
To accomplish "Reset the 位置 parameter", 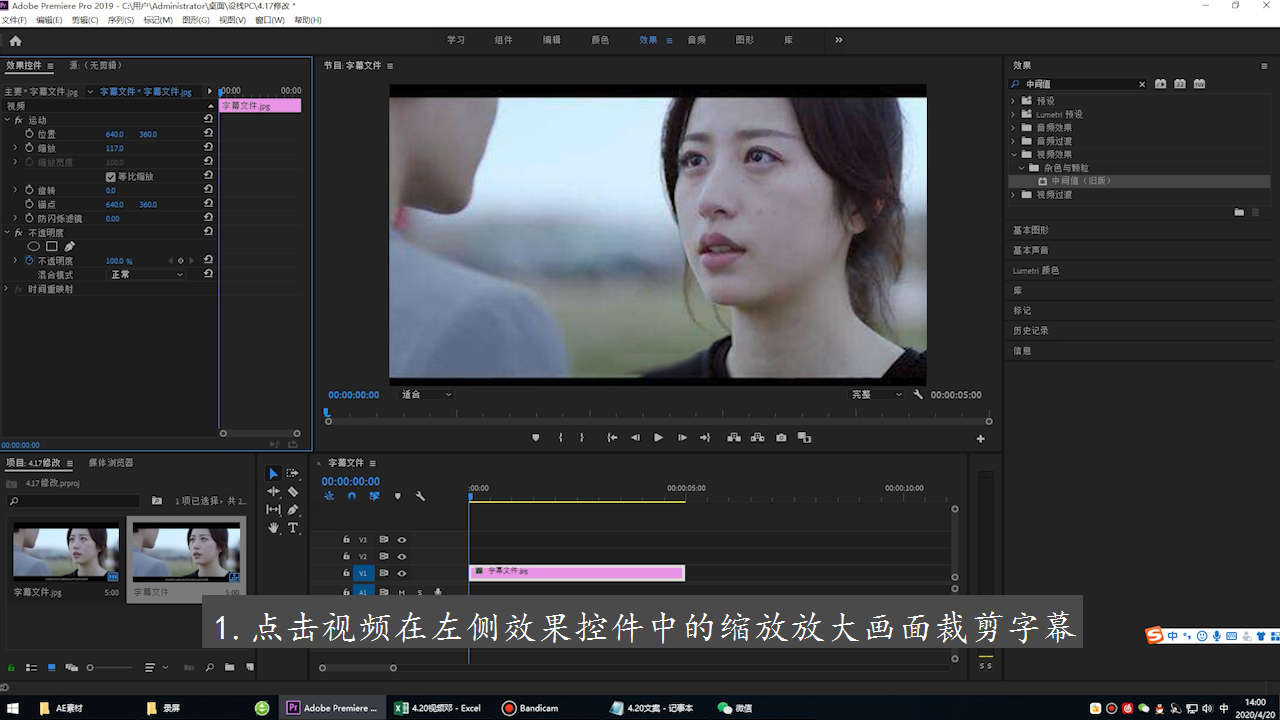I will click(208, 133).
